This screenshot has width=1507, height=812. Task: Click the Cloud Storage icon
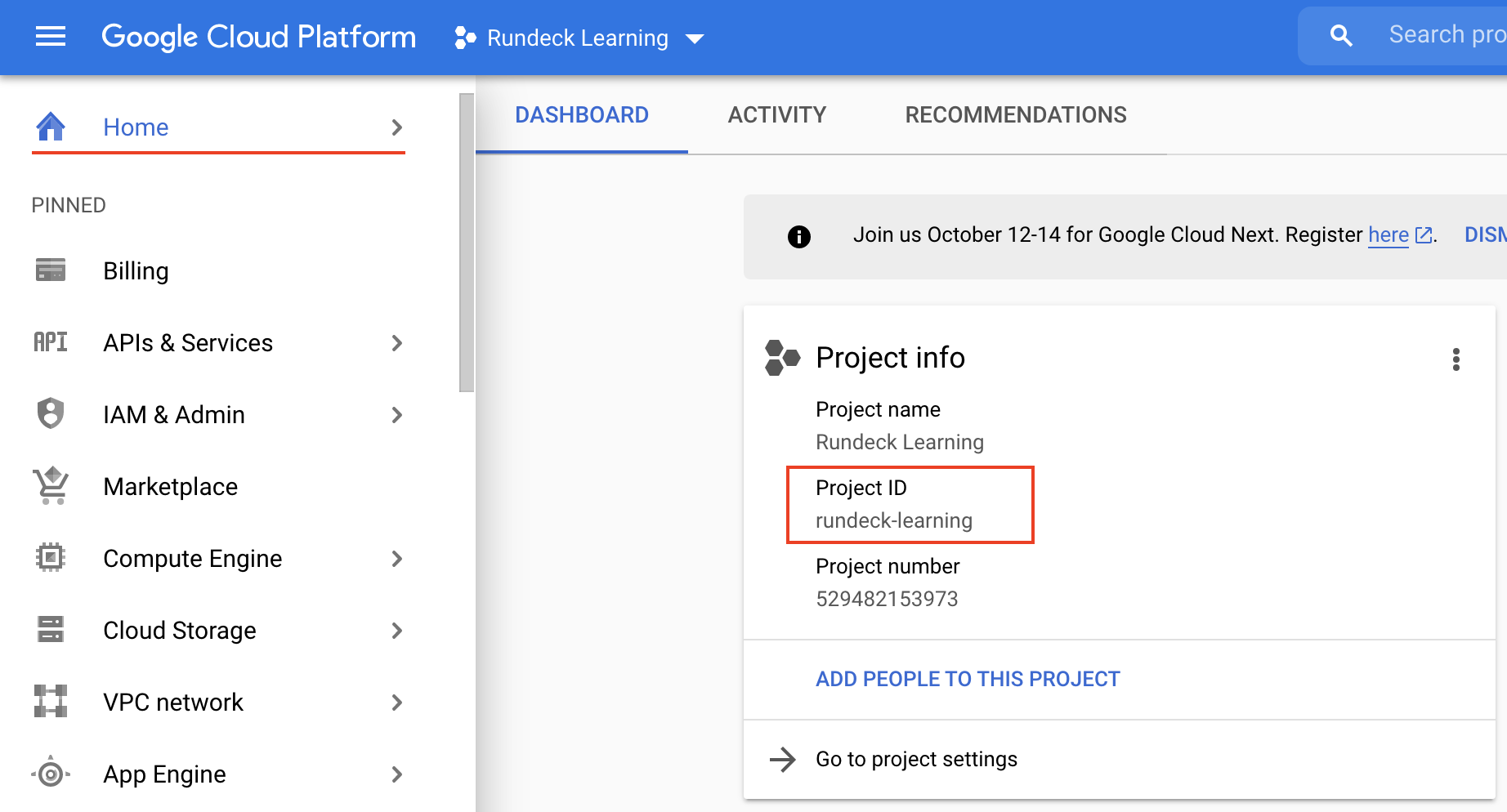pos(51,629)
